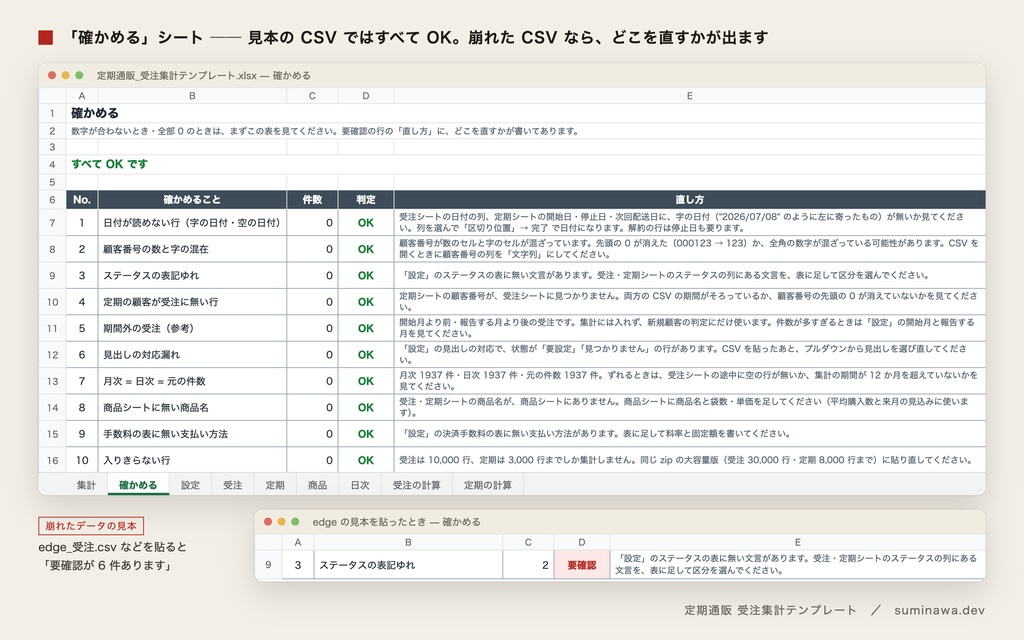Viewport: 1024px width, 640px height.
Task: Select cell 商品シートに無い商品名
Action: tap(192, 408)
